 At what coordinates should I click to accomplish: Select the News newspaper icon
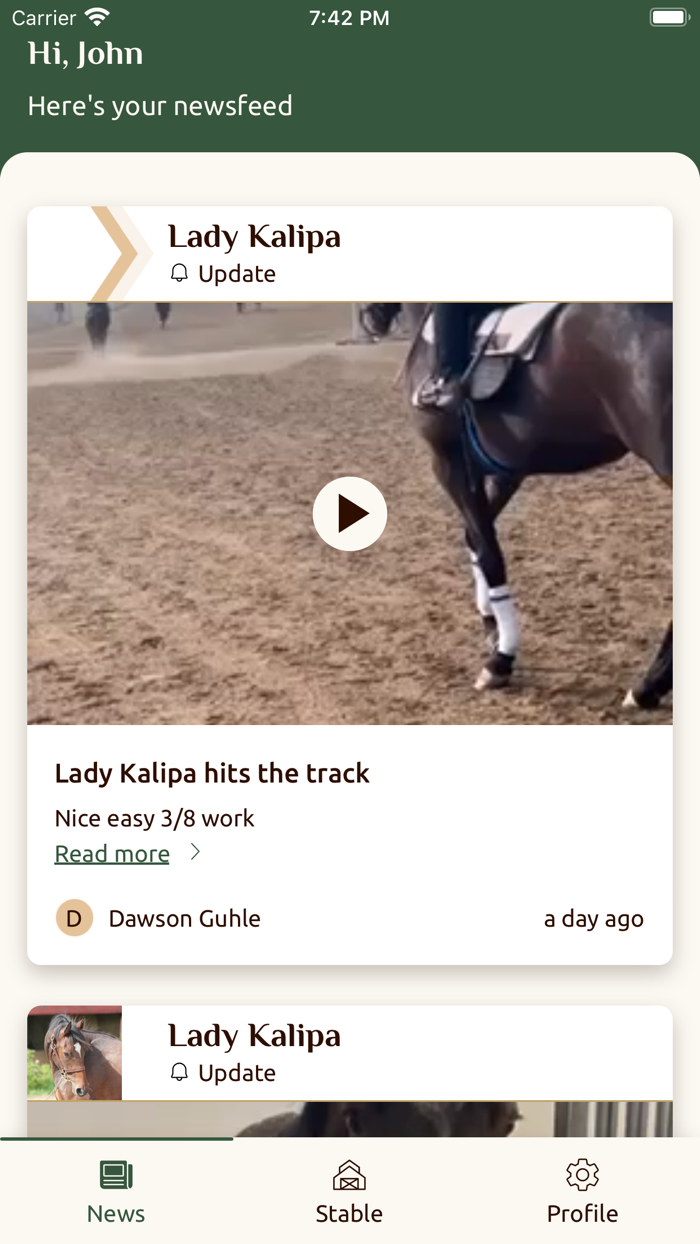(116, 1175)
